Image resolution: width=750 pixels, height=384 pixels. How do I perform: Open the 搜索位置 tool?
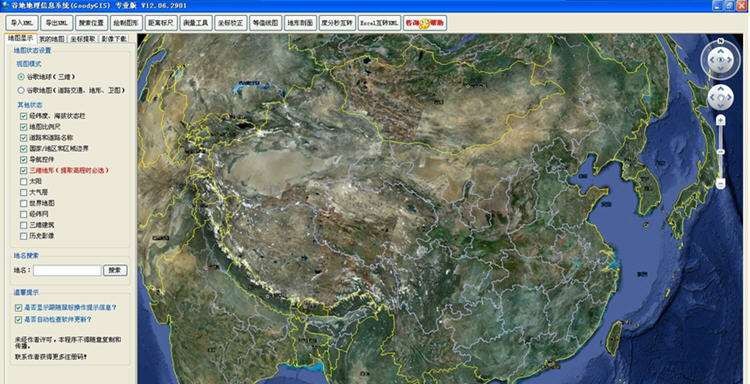click(91, 22)
